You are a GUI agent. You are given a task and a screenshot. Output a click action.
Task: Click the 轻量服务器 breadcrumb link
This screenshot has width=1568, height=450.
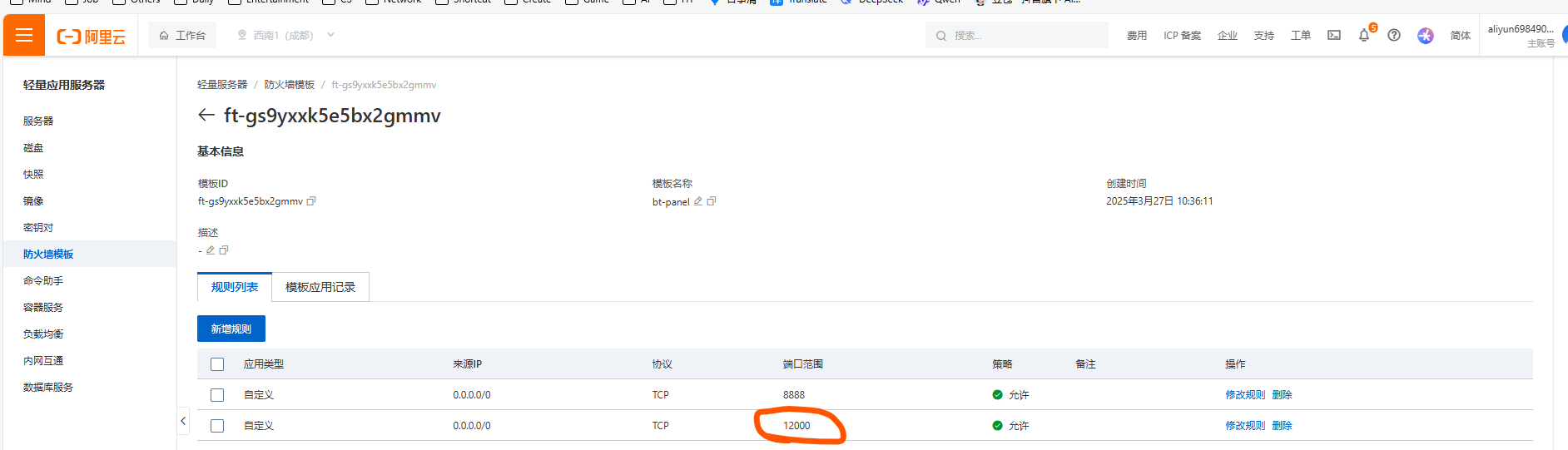click(x=222, y=85)
